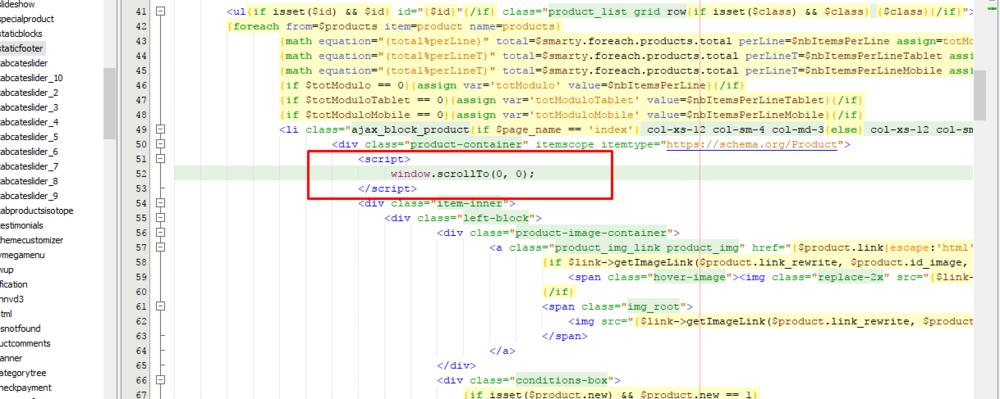The height and width of the screenshot is (399, 1000).
Task: Collapse the left-block div fold on line 55
Action: 161,218
